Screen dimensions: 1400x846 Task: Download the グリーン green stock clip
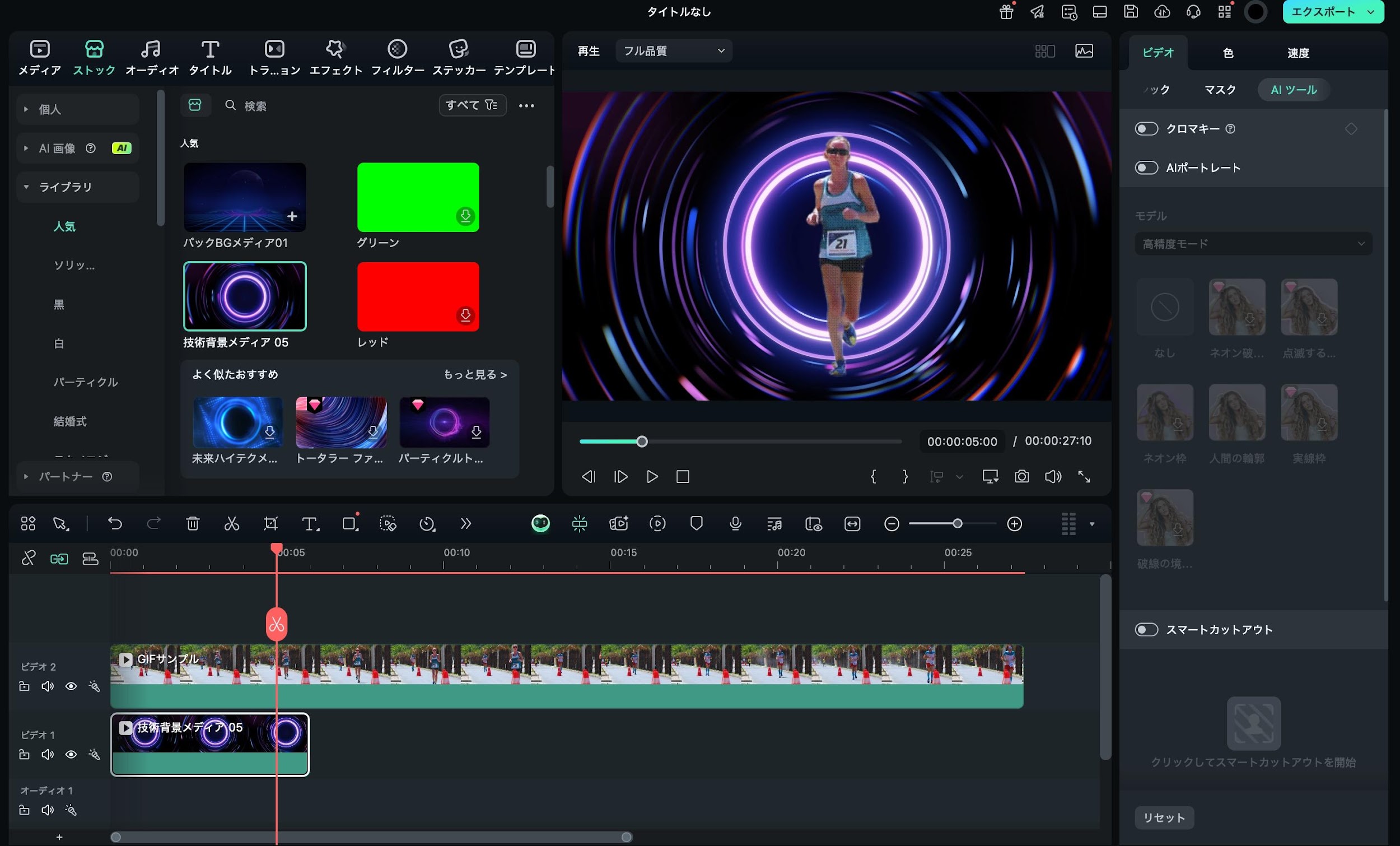click(465, 216)
